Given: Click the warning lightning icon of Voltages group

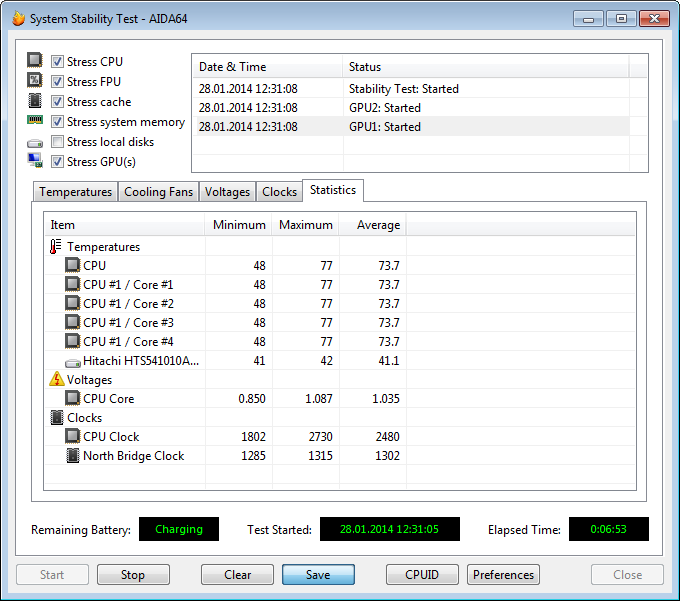Looking at the screenshot, I should pyautogui.click(x=56, y=379).
